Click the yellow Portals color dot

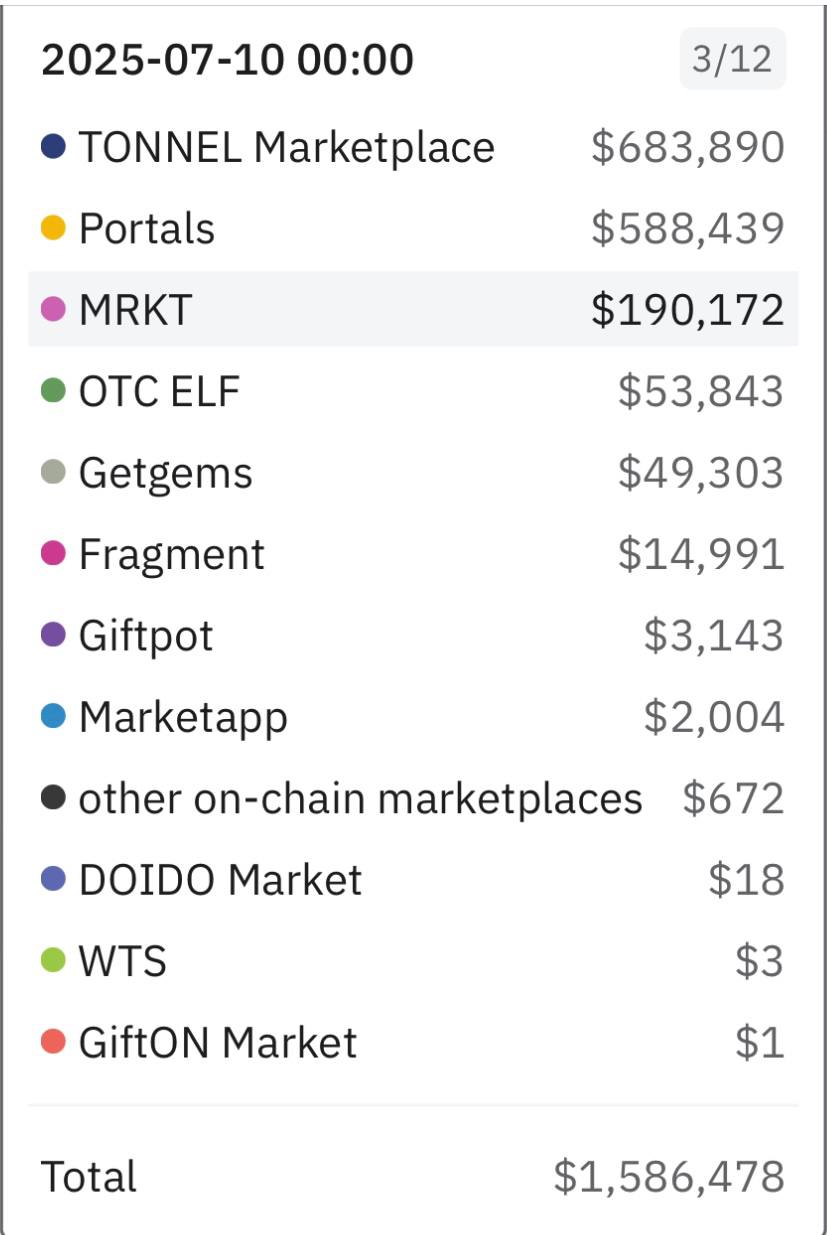tap(53, 228)
